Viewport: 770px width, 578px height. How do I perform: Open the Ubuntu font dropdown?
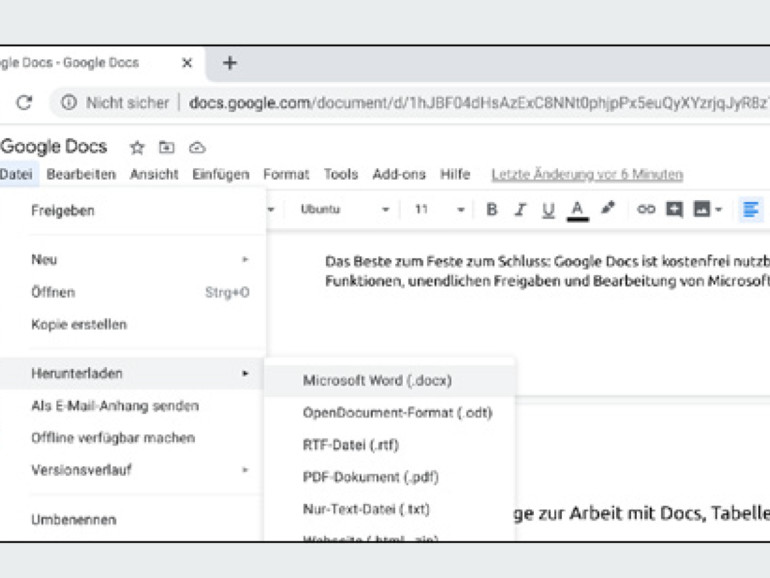[x=345, y=210]
